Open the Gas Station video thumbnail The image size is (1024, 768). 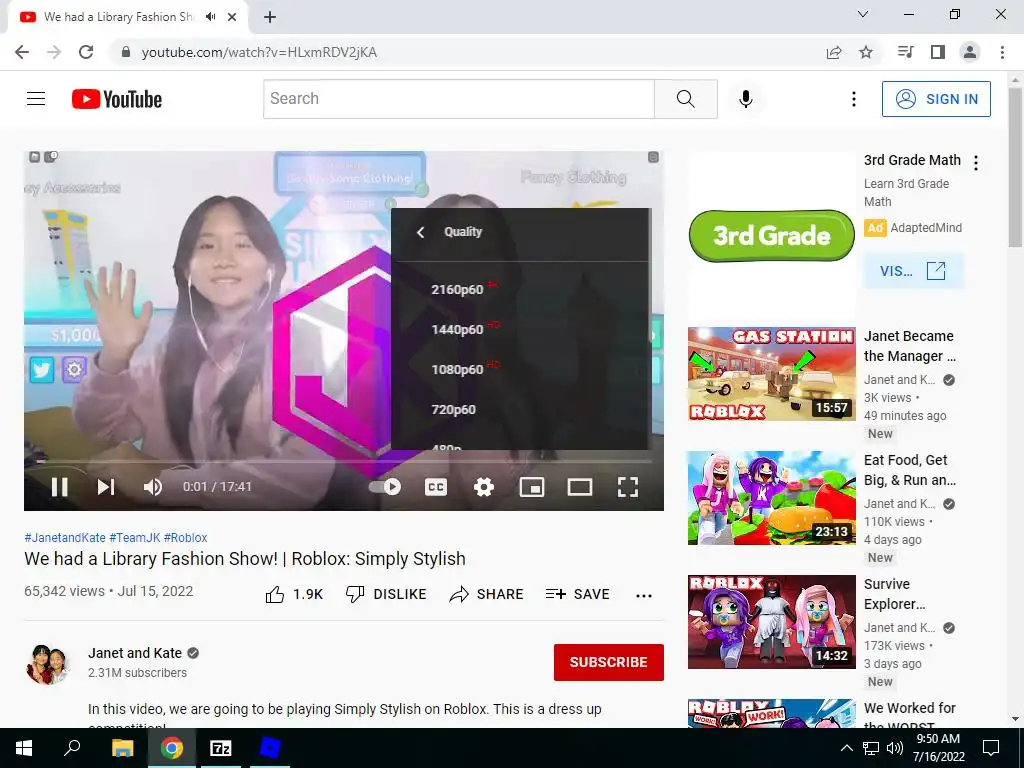click(x=771, y=374)
